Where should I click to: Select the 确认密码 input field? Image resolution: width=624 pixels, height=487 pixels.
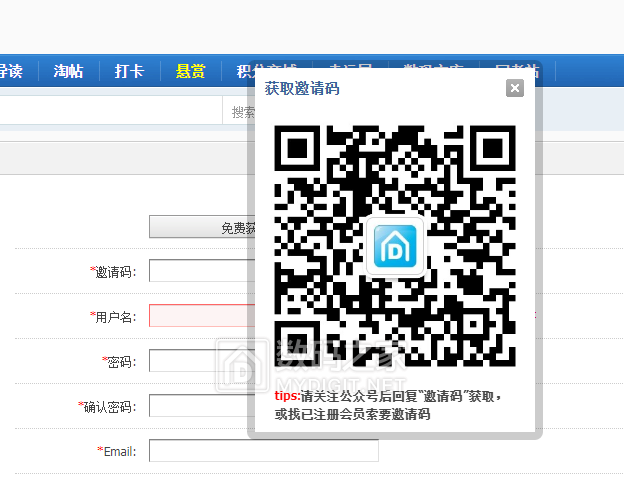coord(198,406)
